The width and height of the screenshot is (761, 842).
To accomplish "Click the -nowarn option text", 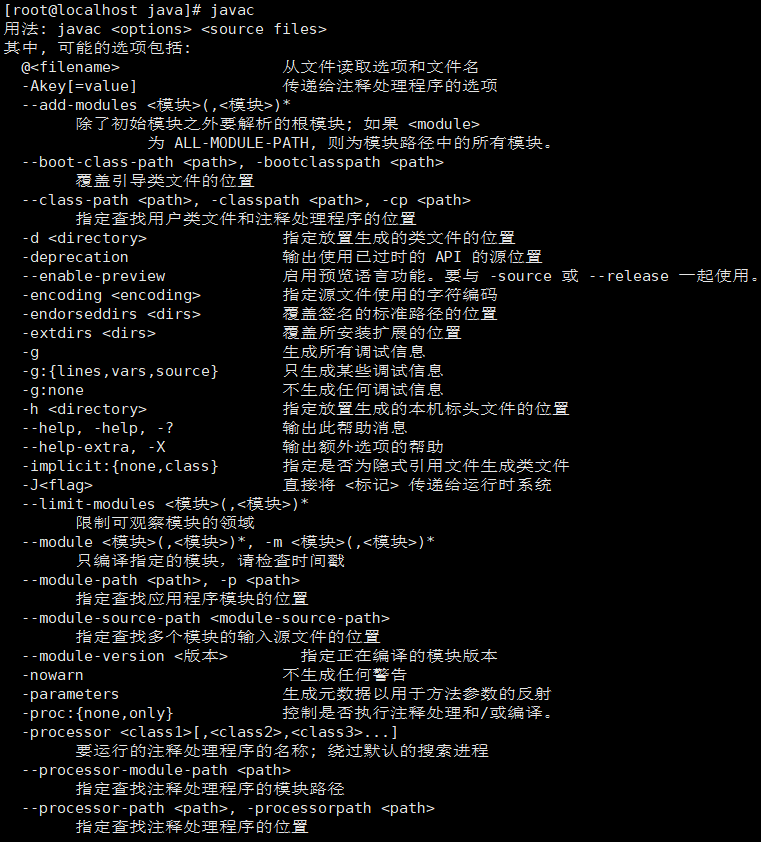I will (x=53, y=676).
